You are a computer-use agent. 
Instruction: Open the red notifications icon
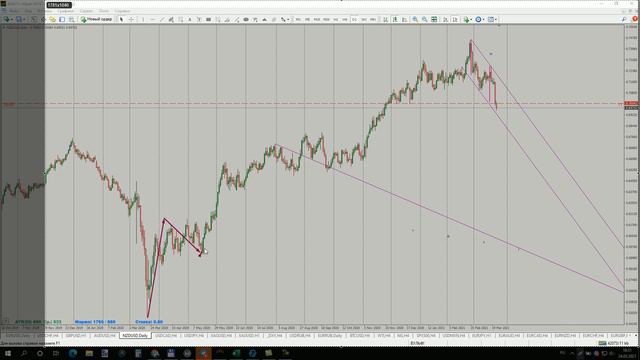pyautogui.click(x=635, y=19)
